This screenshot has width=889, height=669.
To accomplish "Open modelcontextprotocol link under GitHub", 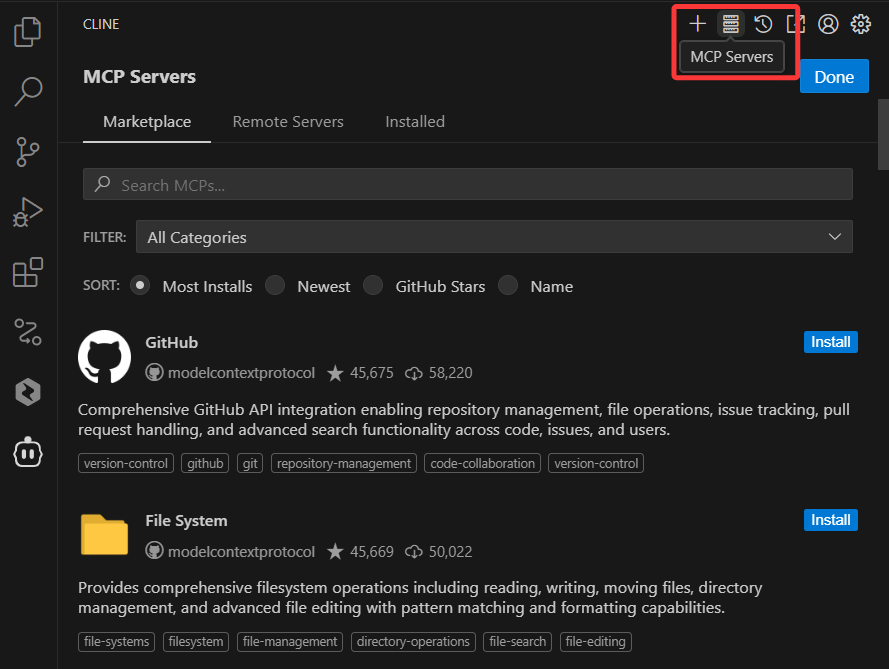I will tap(241, 373).
